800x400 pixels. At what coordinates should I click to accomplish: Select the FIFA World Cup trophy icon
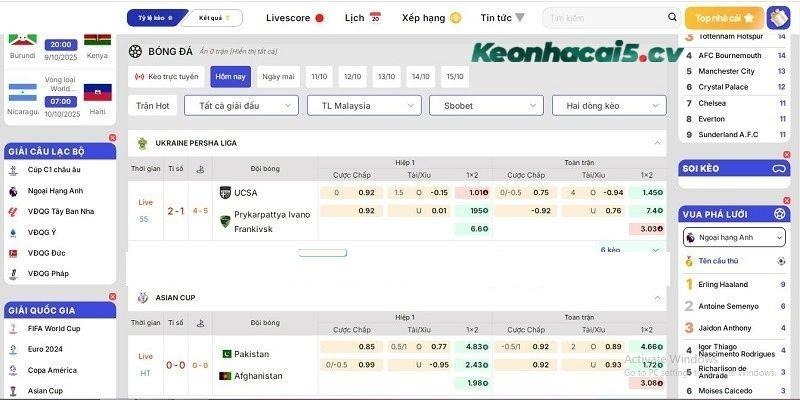click(x=13, y=329)
